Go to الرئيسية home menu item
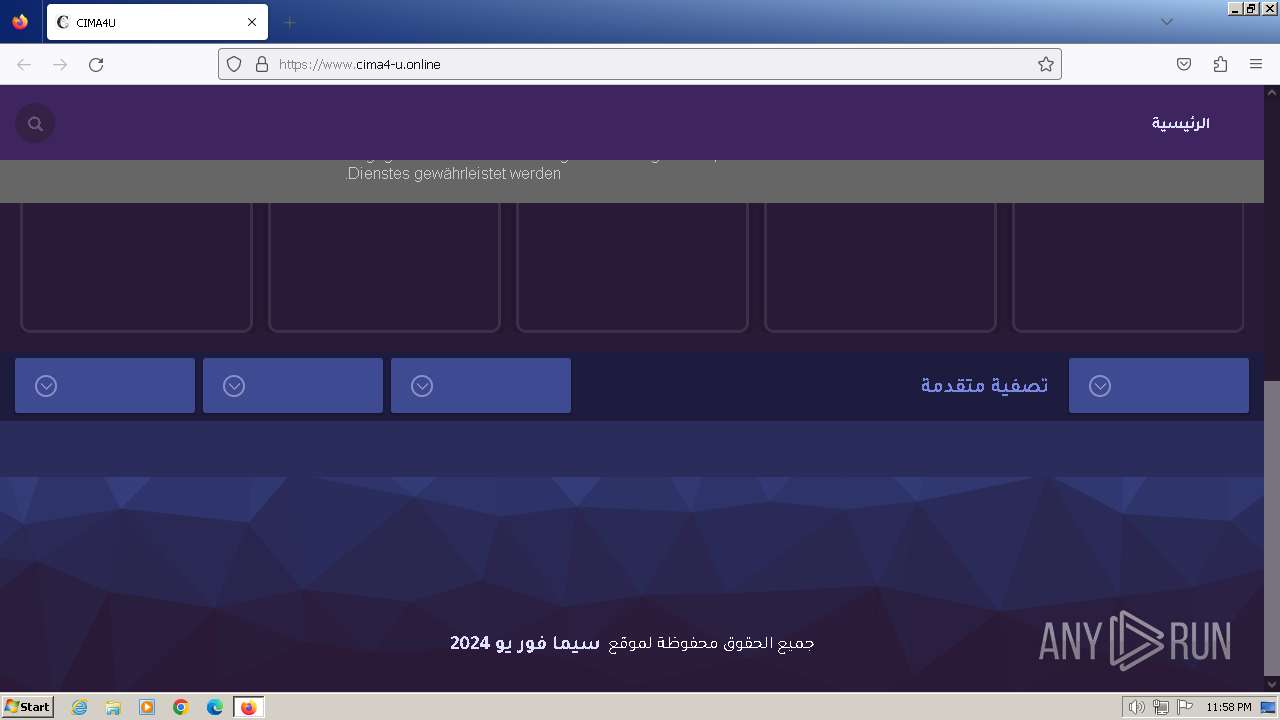 click(x=1180, y=123)
